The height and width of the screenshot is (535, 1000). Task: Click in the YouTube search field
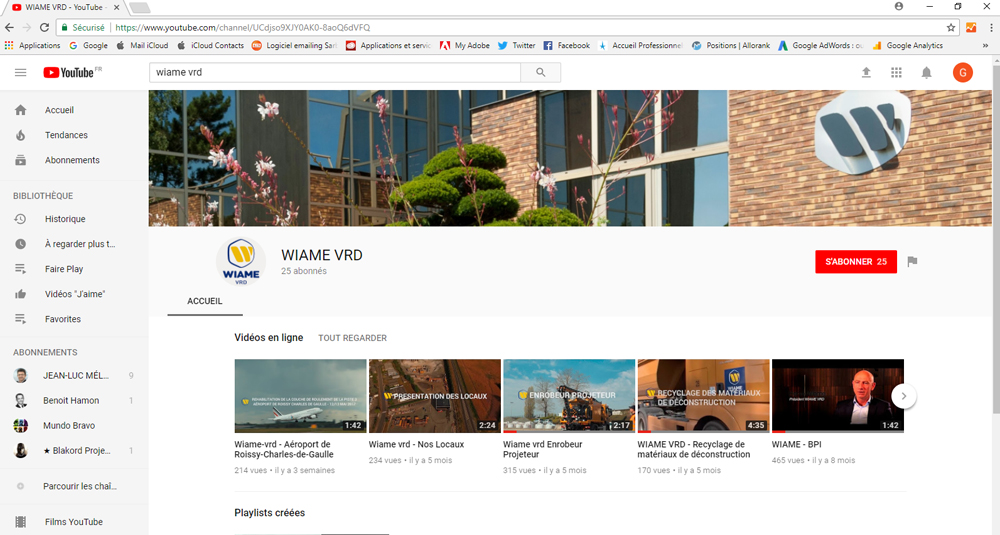click(335, 73)
